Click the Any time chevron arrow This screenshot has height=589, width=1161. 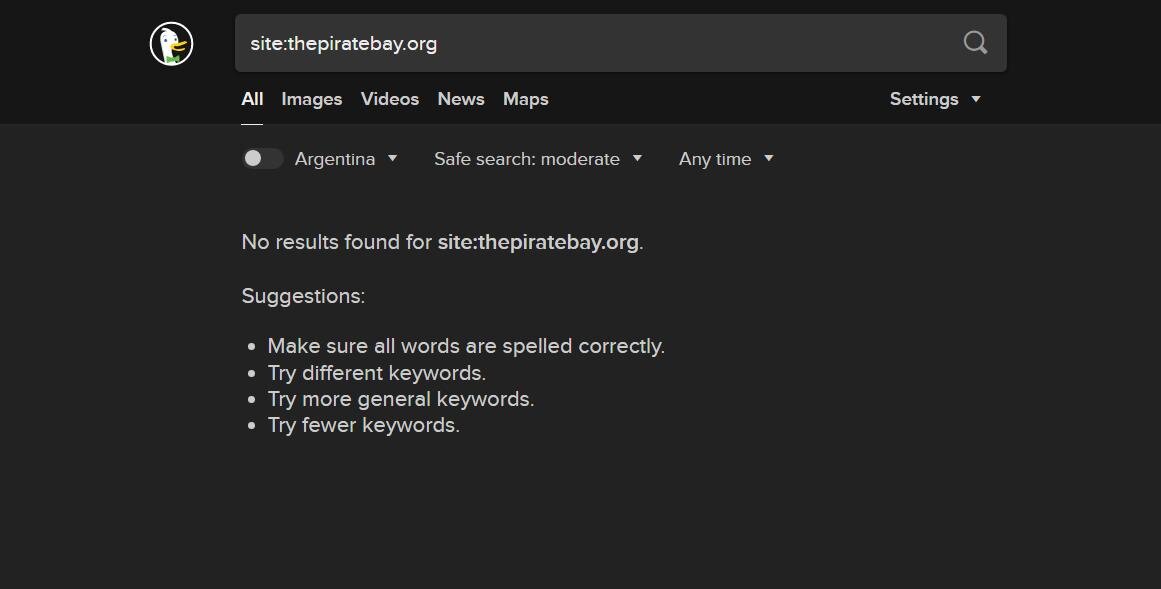(768, 158)
